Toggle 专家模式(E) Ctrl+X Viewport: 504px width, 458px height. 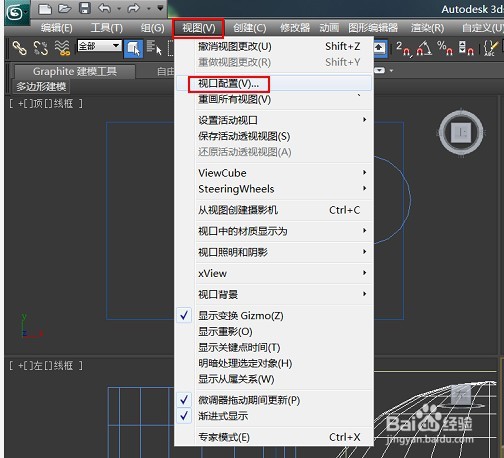[x=273, y=437]
